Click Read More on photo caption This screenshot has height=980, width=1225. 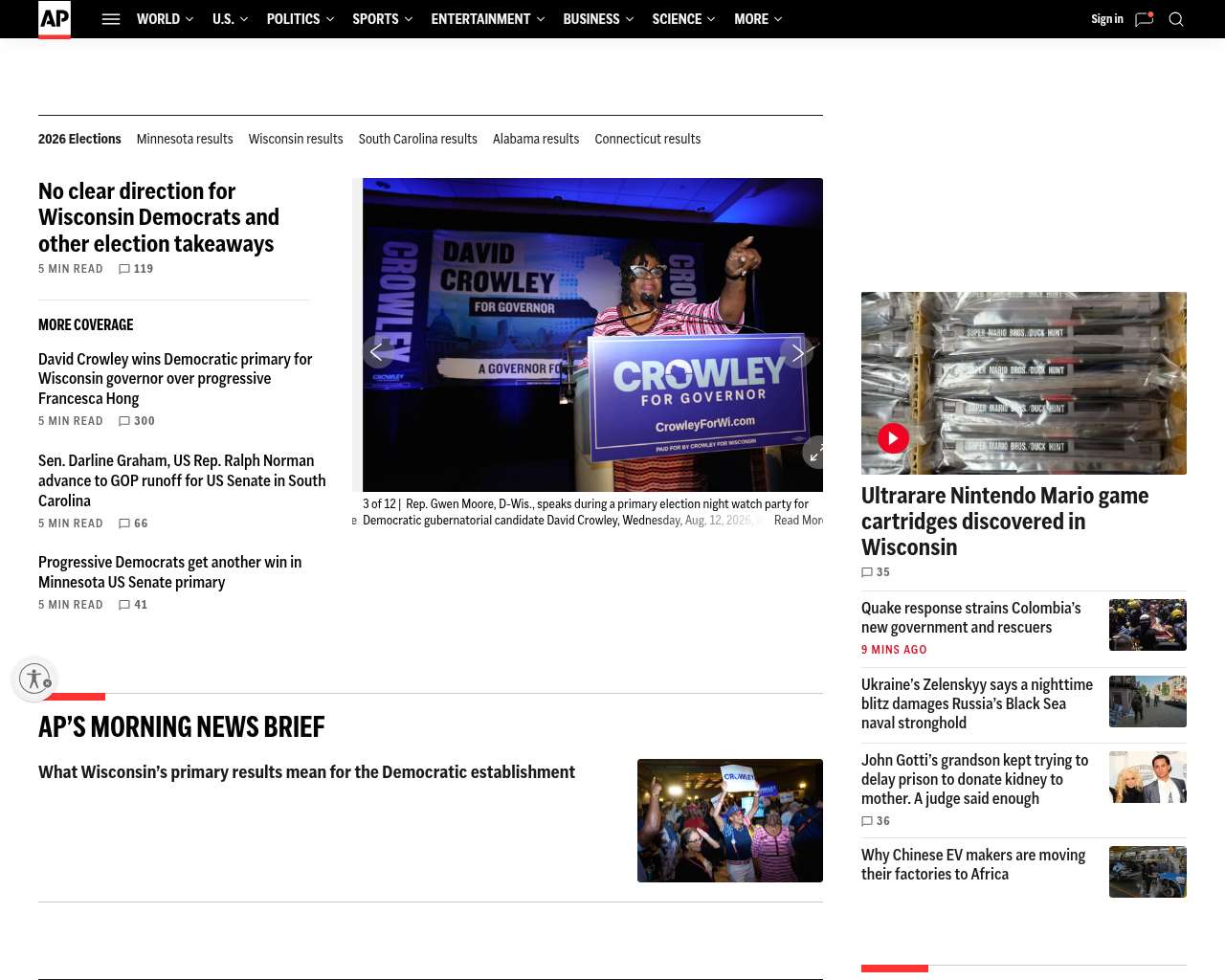(798, 521)
